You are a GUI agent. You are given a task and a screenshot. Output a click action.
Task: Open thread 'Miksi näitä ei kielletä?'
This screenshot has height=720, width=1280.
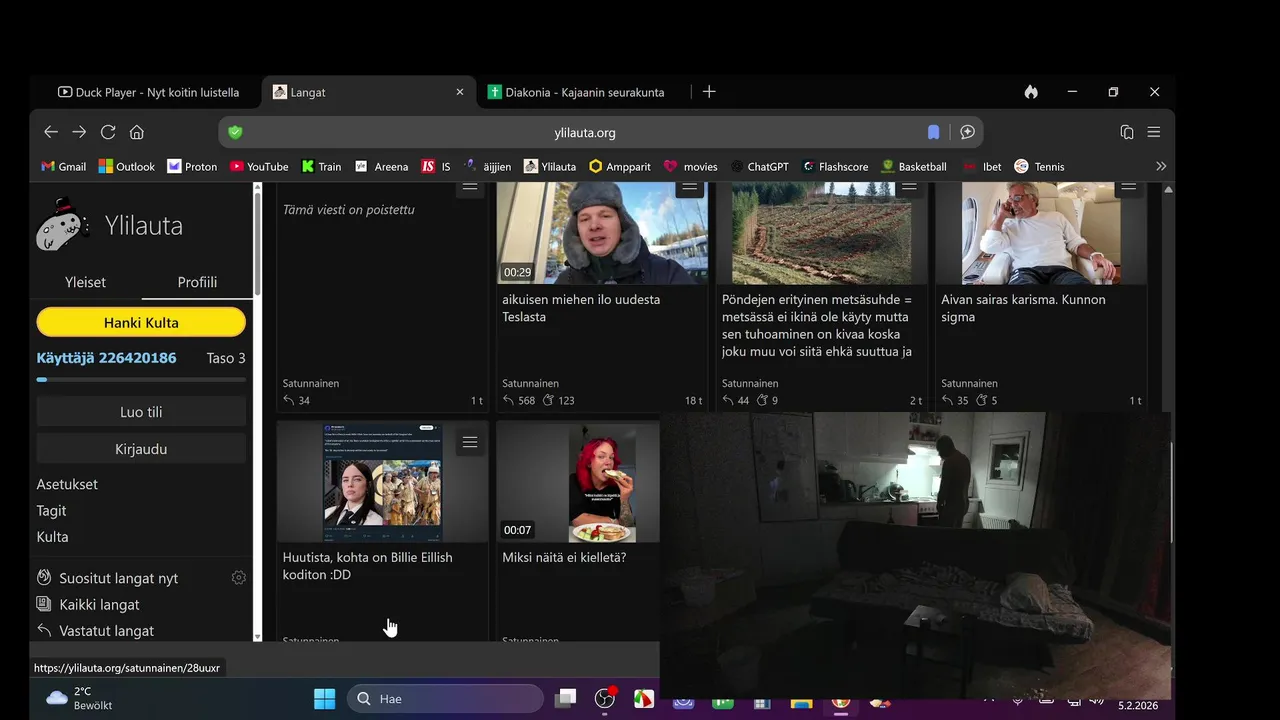click(x=564, y=557)
